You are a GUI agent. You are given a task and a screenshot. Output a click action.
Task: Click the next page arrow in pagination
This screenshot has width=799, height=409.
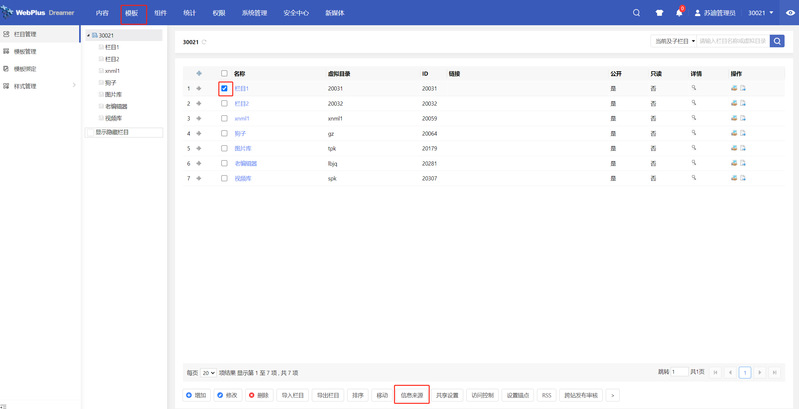click(x=760, y=373)
